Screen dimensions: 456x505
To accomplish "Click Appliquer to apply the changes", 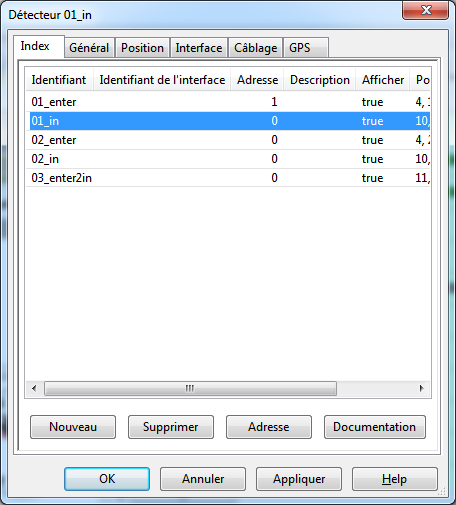I will click(x=299, y=479).
